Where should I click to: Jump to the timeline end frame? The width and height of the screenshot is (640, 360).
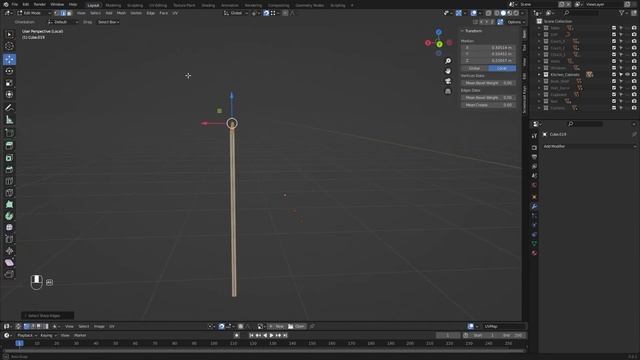[285, 336]
